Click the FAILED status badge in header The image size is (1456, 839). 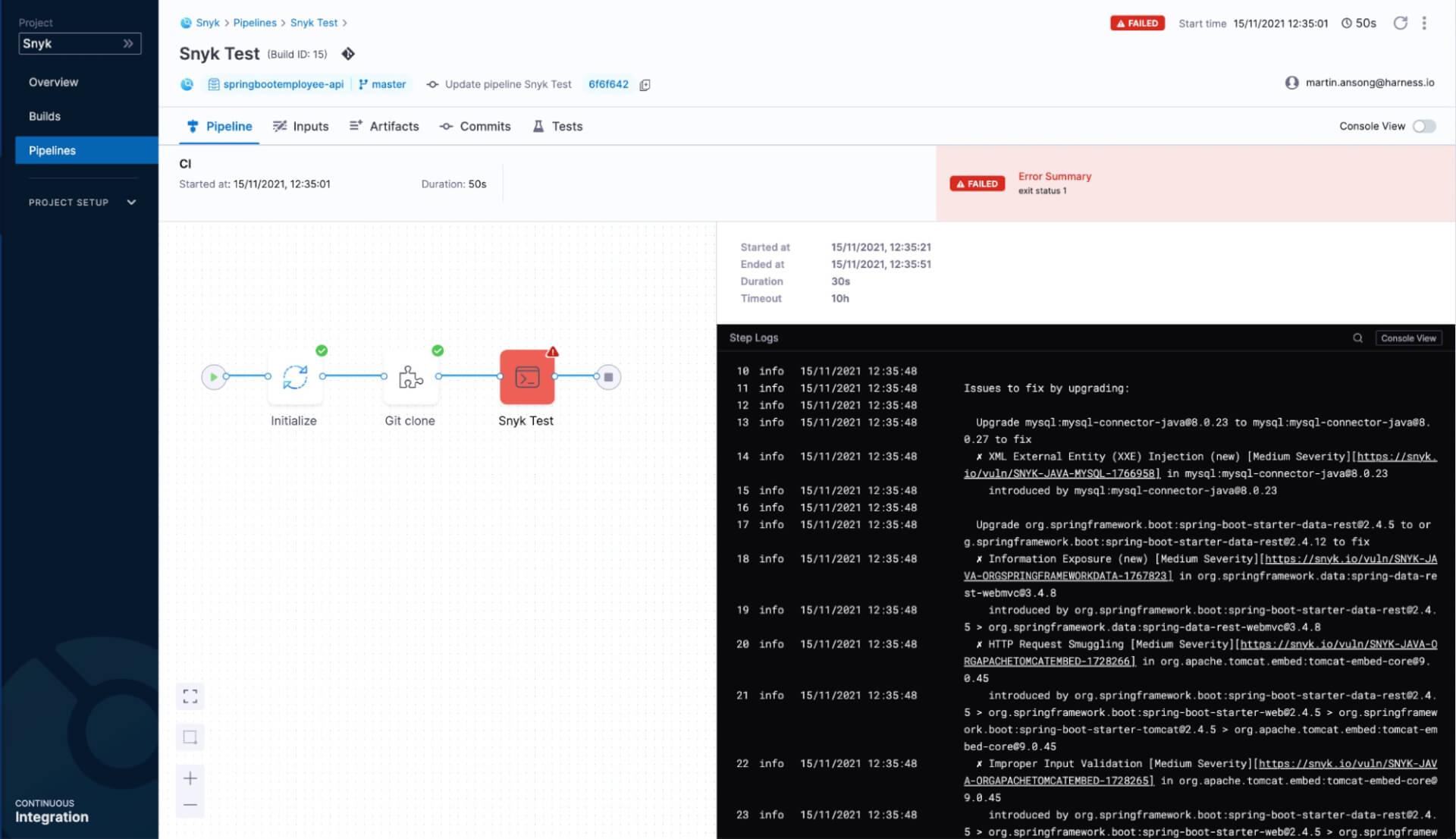point(1137,24)
